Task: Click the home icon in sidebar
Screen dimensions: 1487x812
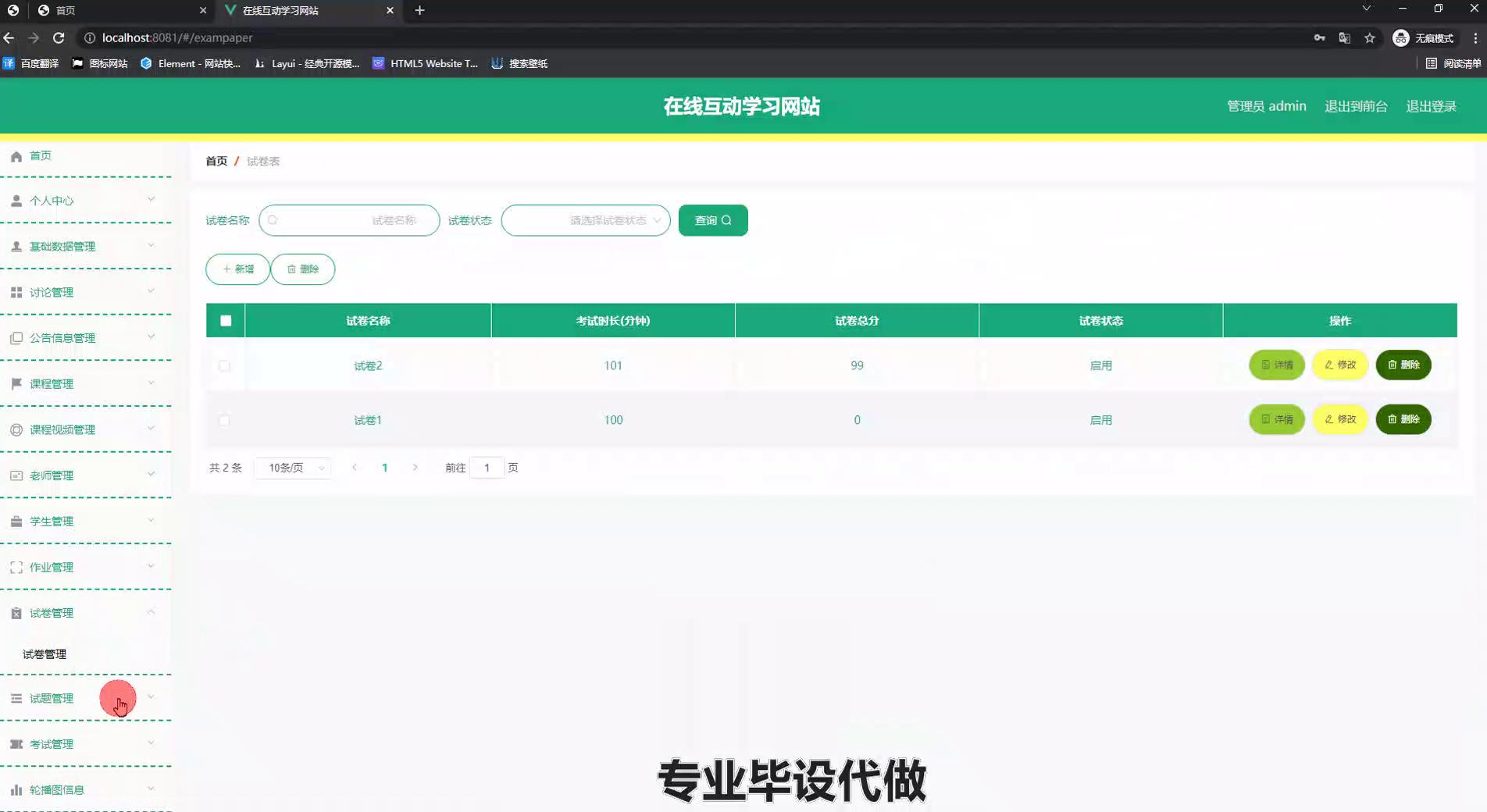Action: pos(16,156)
